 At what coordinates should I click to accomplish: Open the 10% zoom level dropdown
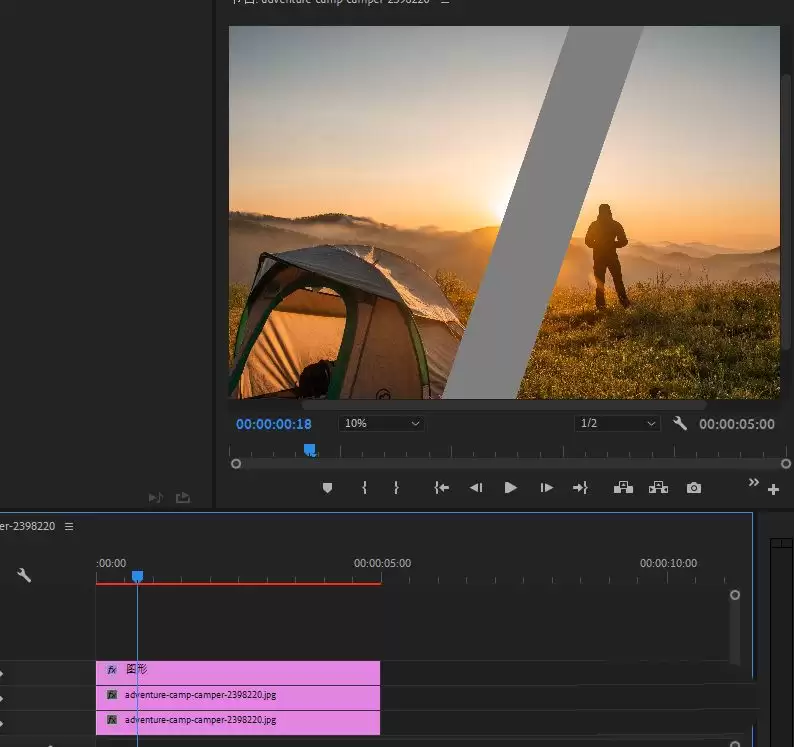[381, 423]
